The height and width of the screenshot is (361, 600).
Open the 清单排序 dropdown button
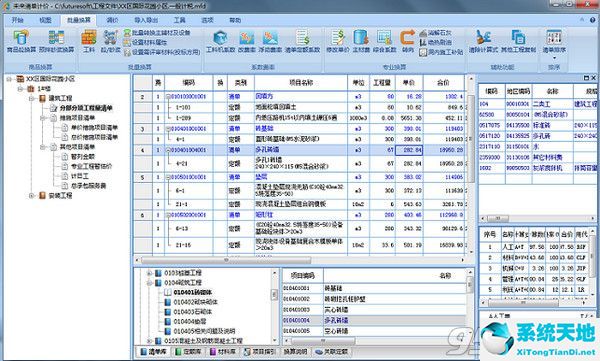pyautogui.click(x=554, y=44)
